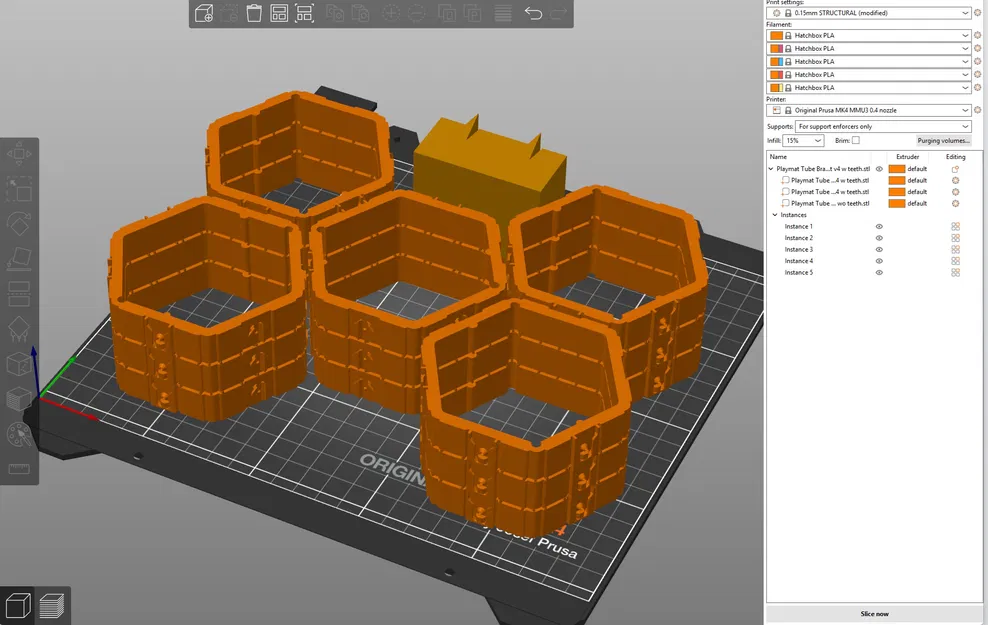Select the Measure ruler tool
988x625 pixels.
[19, 469]
